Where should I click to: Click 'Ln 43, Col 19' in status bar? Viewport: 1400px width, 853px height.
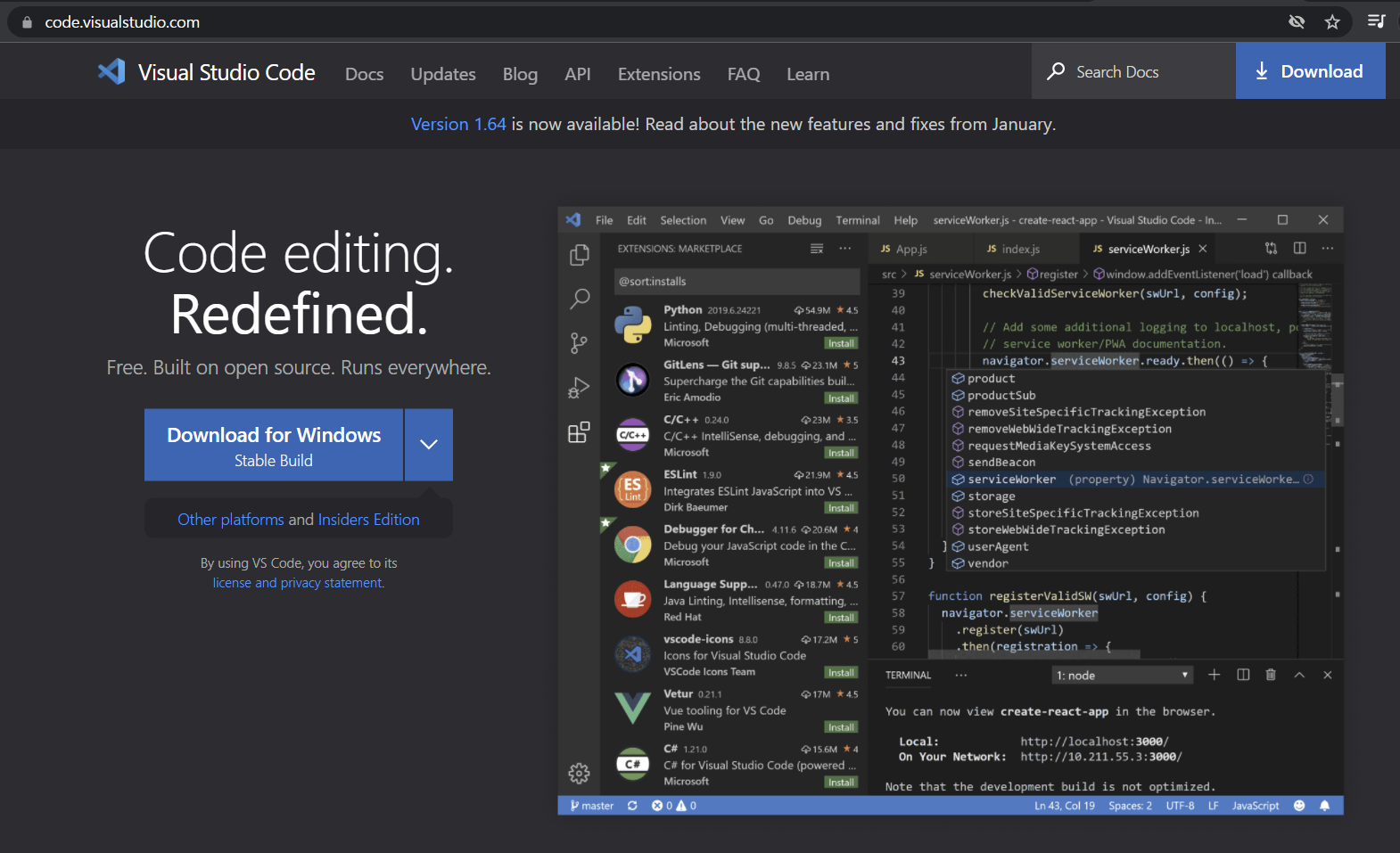1065,806
